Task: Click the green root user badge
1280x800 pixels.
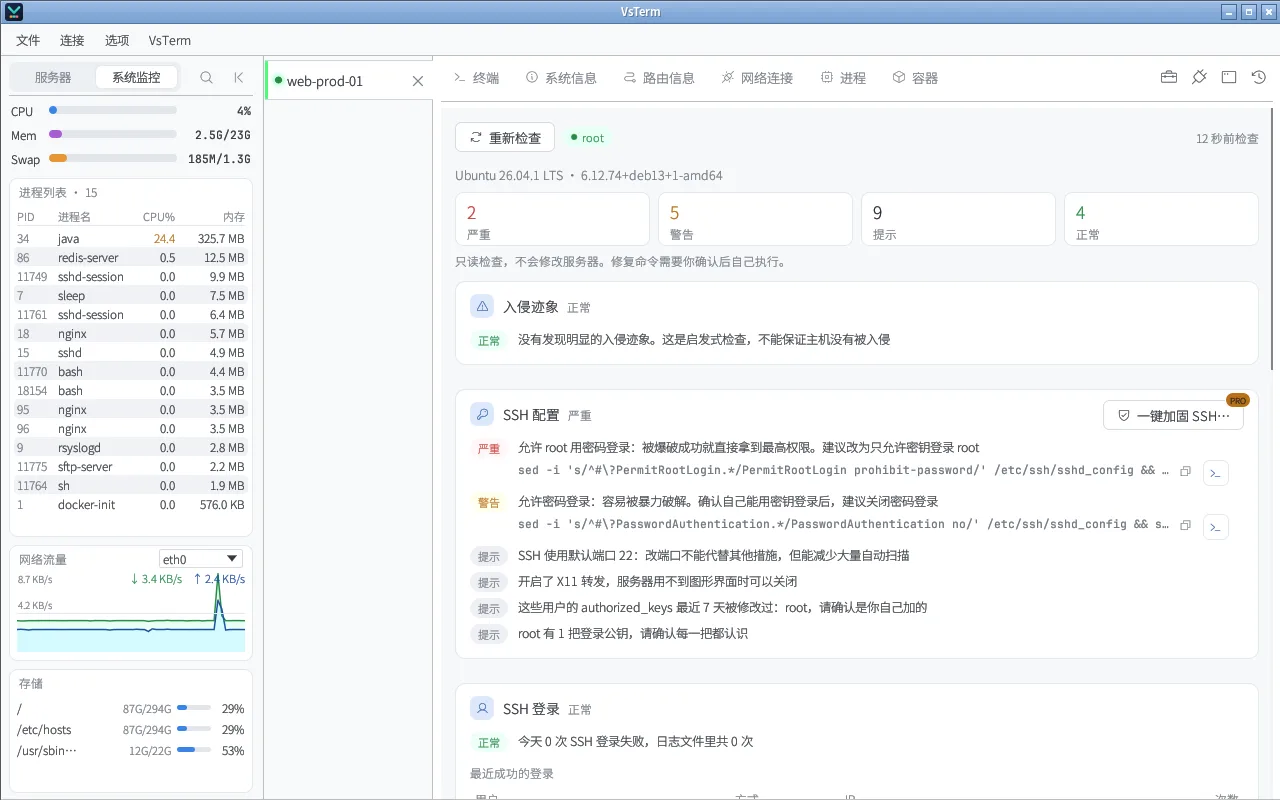Action: pyautogui.click(x=587, y=138)
